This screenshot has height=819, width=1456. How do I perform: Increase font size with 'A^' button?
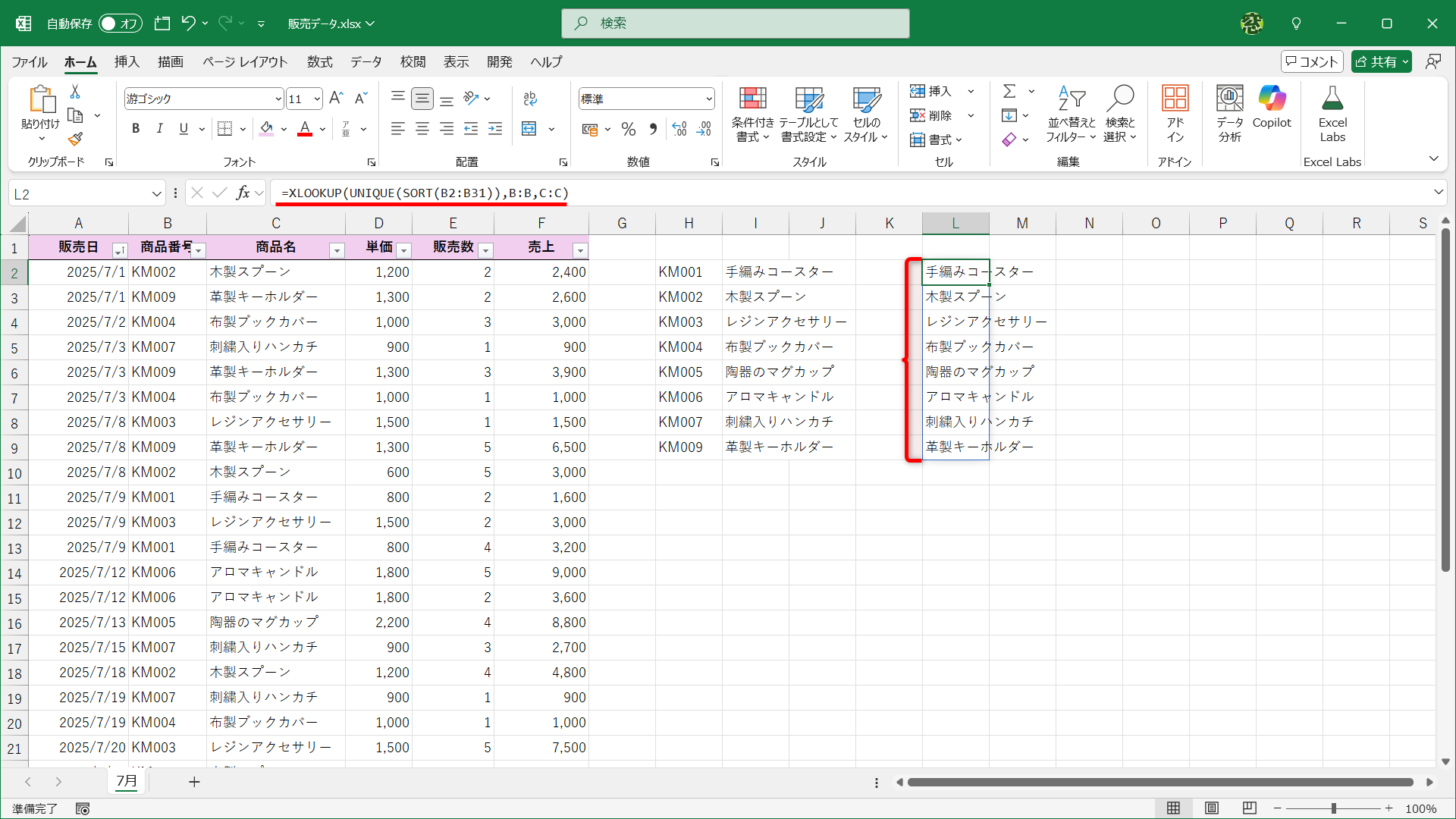pos(335,98)
